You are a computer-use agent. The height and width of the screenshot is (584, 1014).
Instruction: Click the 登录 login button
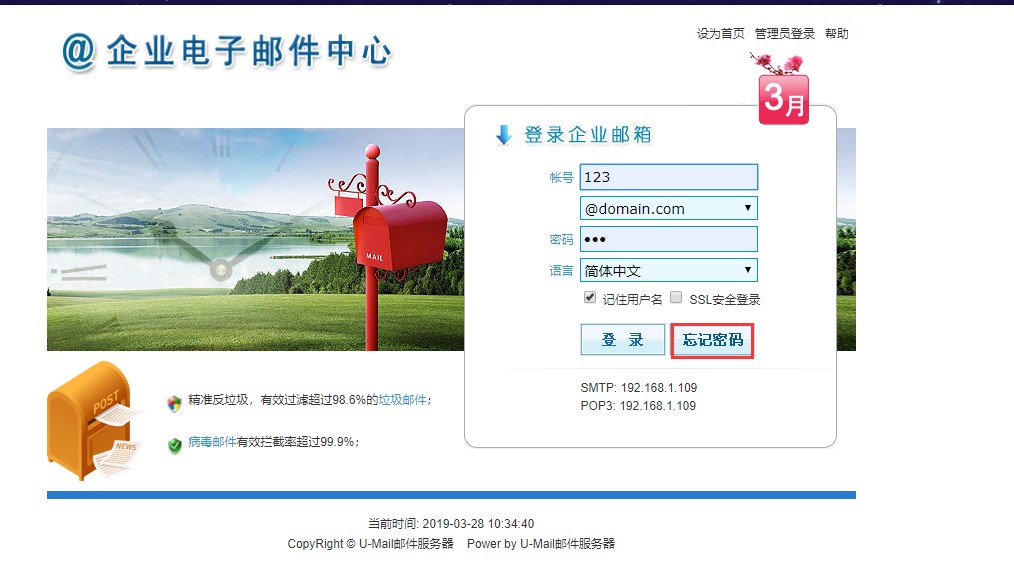tap(622, 340)
